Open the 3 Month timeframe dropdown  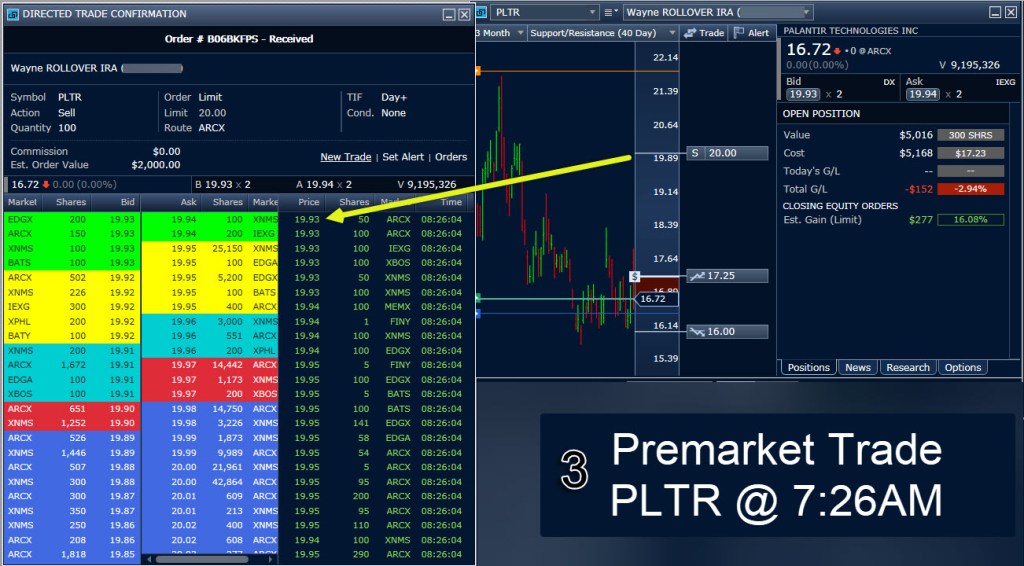pyautogui.click(x=518, y=33)
